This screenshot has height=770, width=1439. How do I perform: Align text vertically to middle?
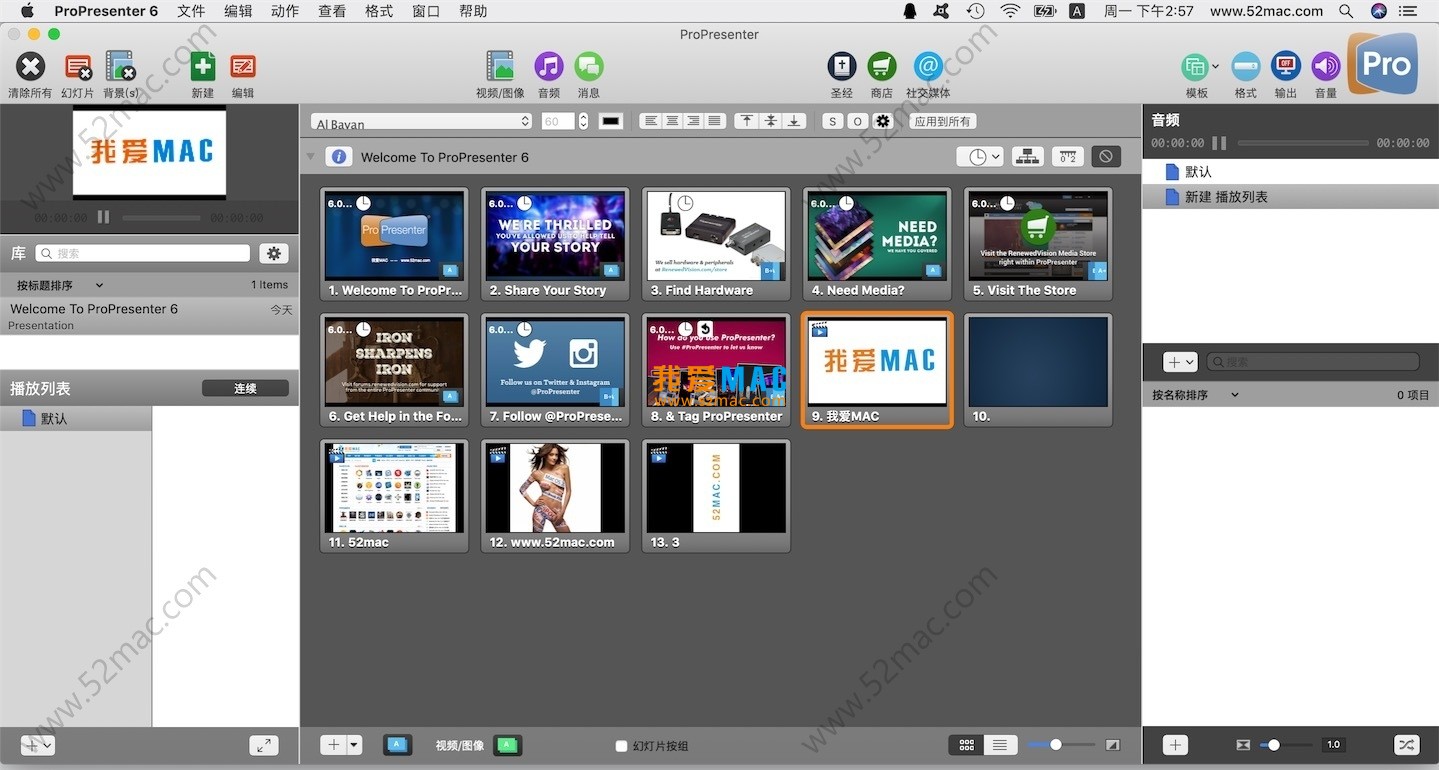click(x=770, y=121)
